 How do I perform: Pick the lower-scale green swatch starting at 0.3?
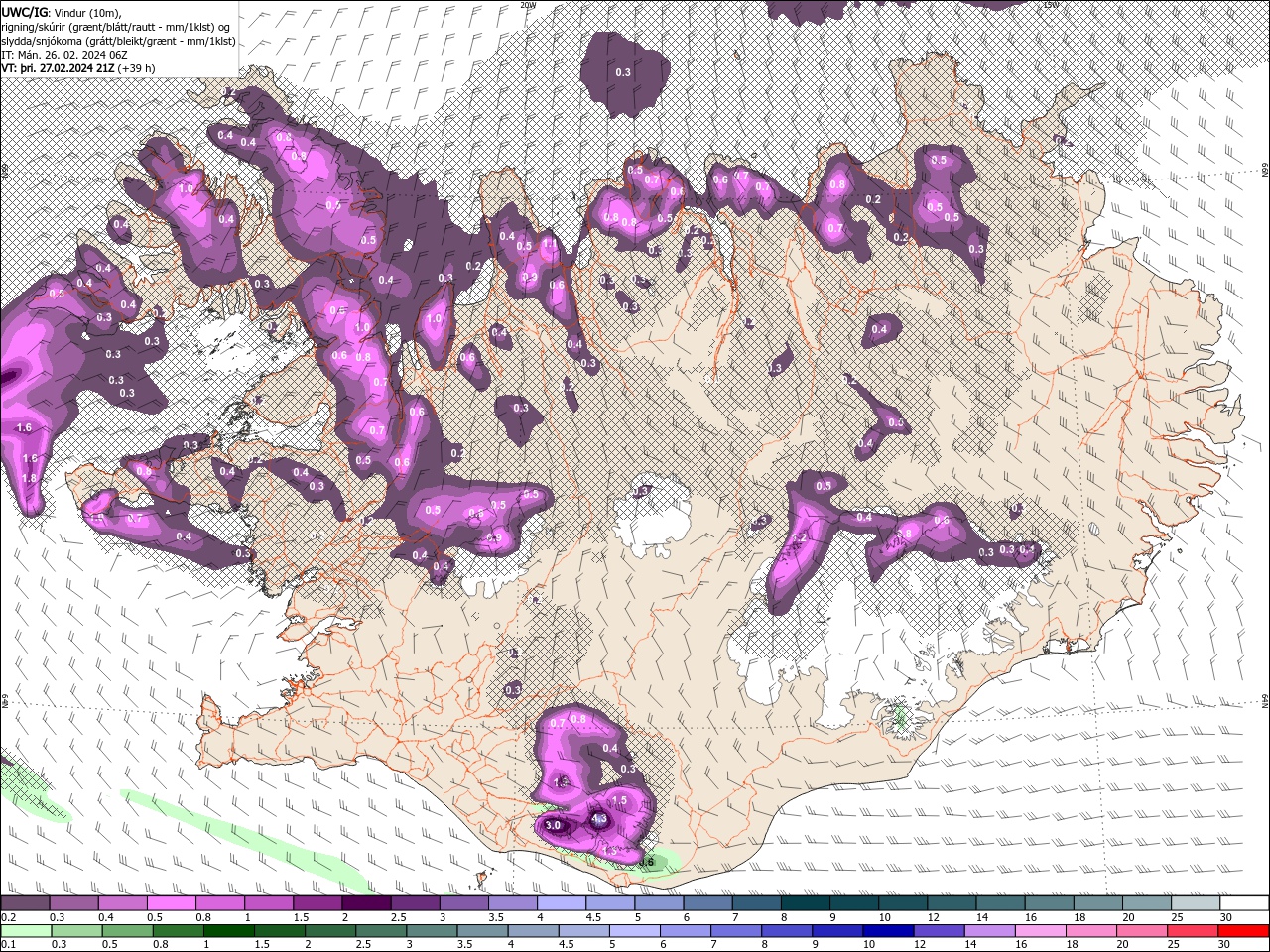[76, 931]
